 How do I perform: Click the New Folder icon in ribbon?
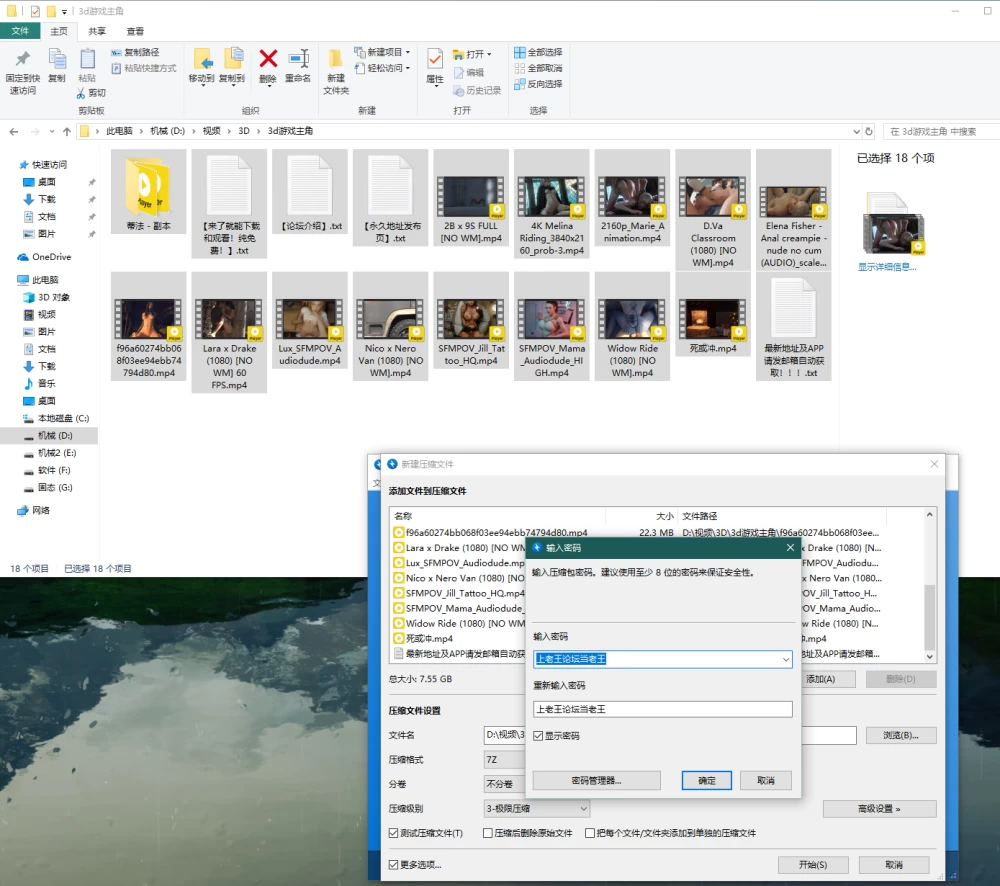tap(335, 59)
